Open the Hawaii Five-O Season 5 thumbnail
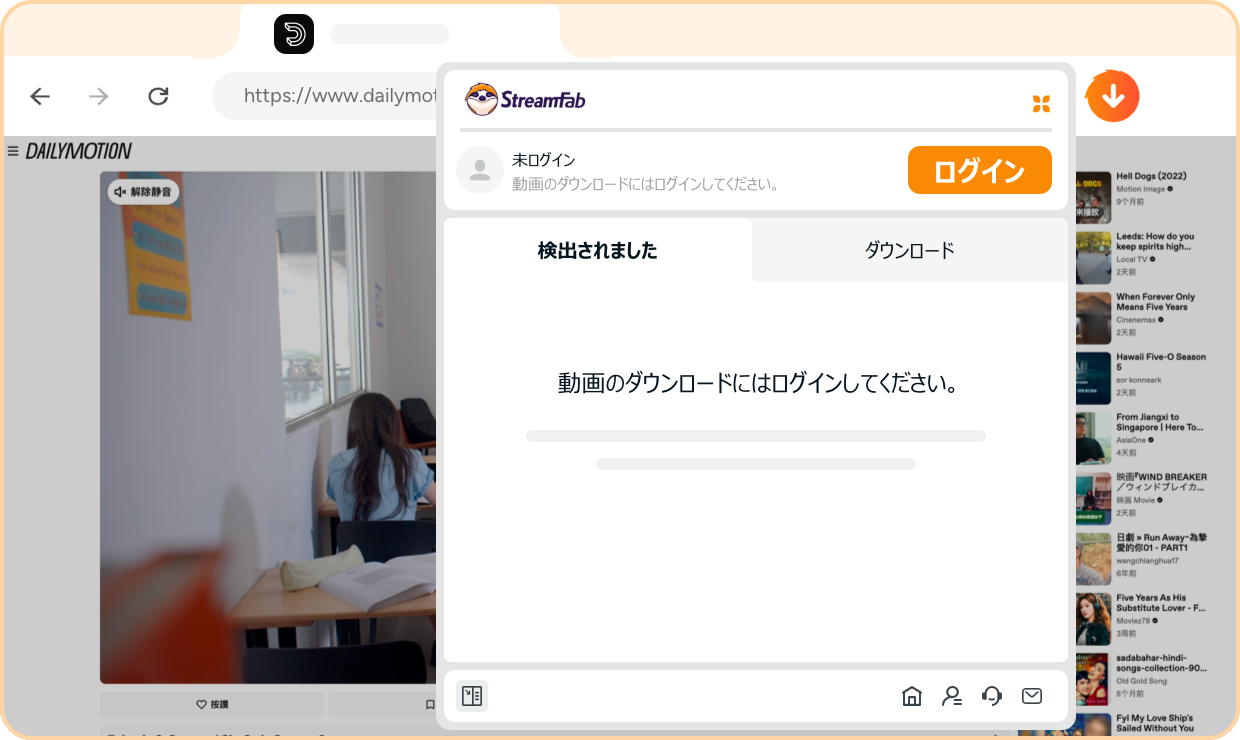The image size is (1240, 740). coord(1095,378)
